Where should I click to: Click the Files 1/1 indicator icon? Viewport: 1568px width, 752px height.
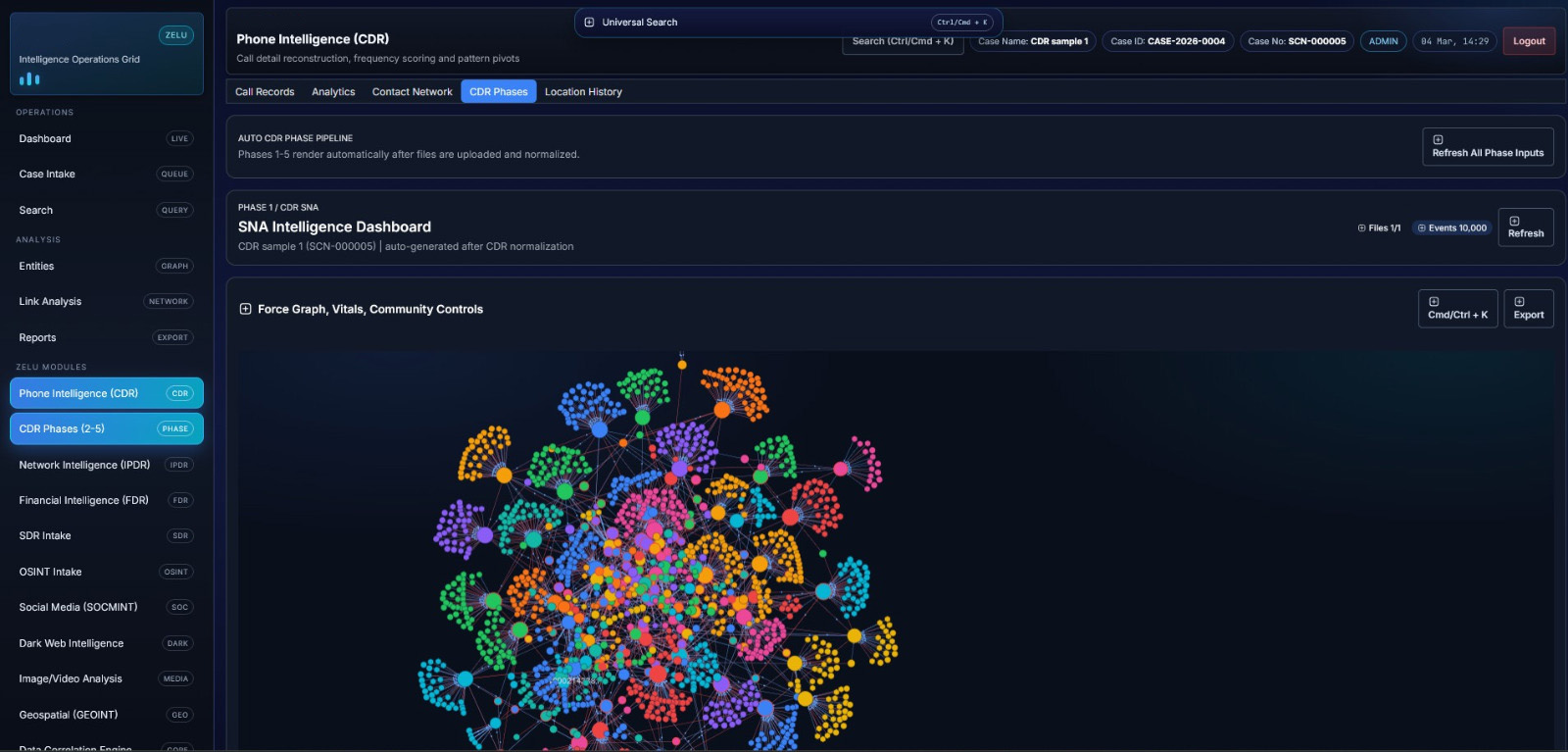1361,228
